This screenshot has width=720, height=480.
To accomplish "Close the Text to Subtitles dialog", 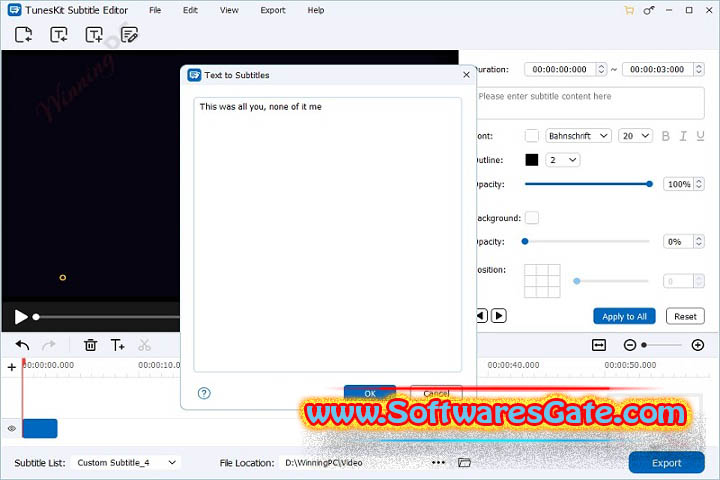I will pos(467,74).
